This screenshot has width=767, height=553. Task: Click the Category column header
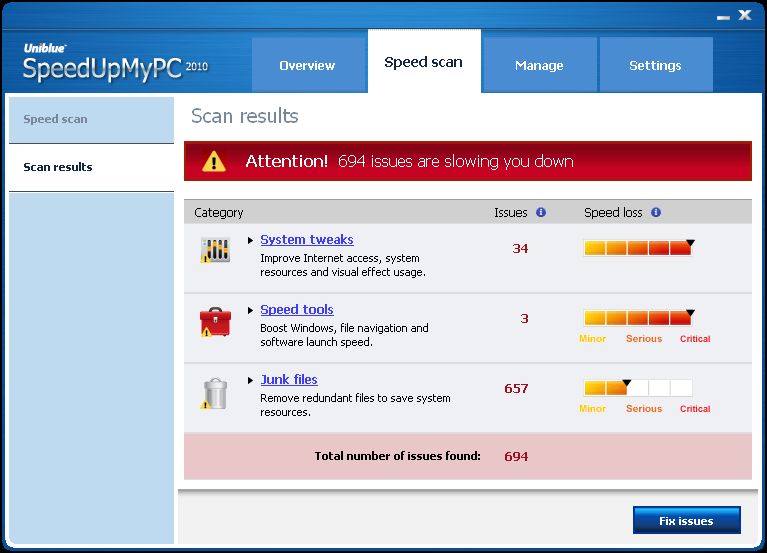coord(219,213)
